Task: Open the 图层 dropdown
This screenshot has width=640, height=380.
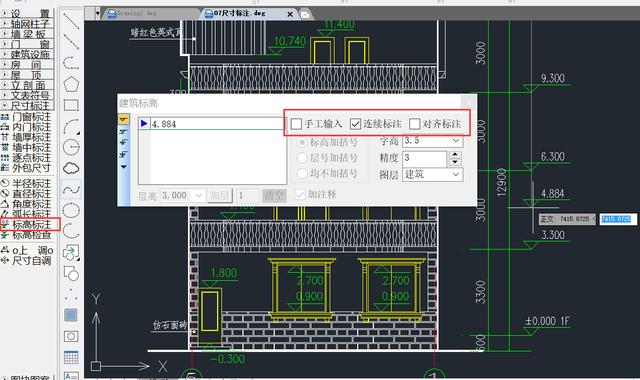Action: click(456, 175)
